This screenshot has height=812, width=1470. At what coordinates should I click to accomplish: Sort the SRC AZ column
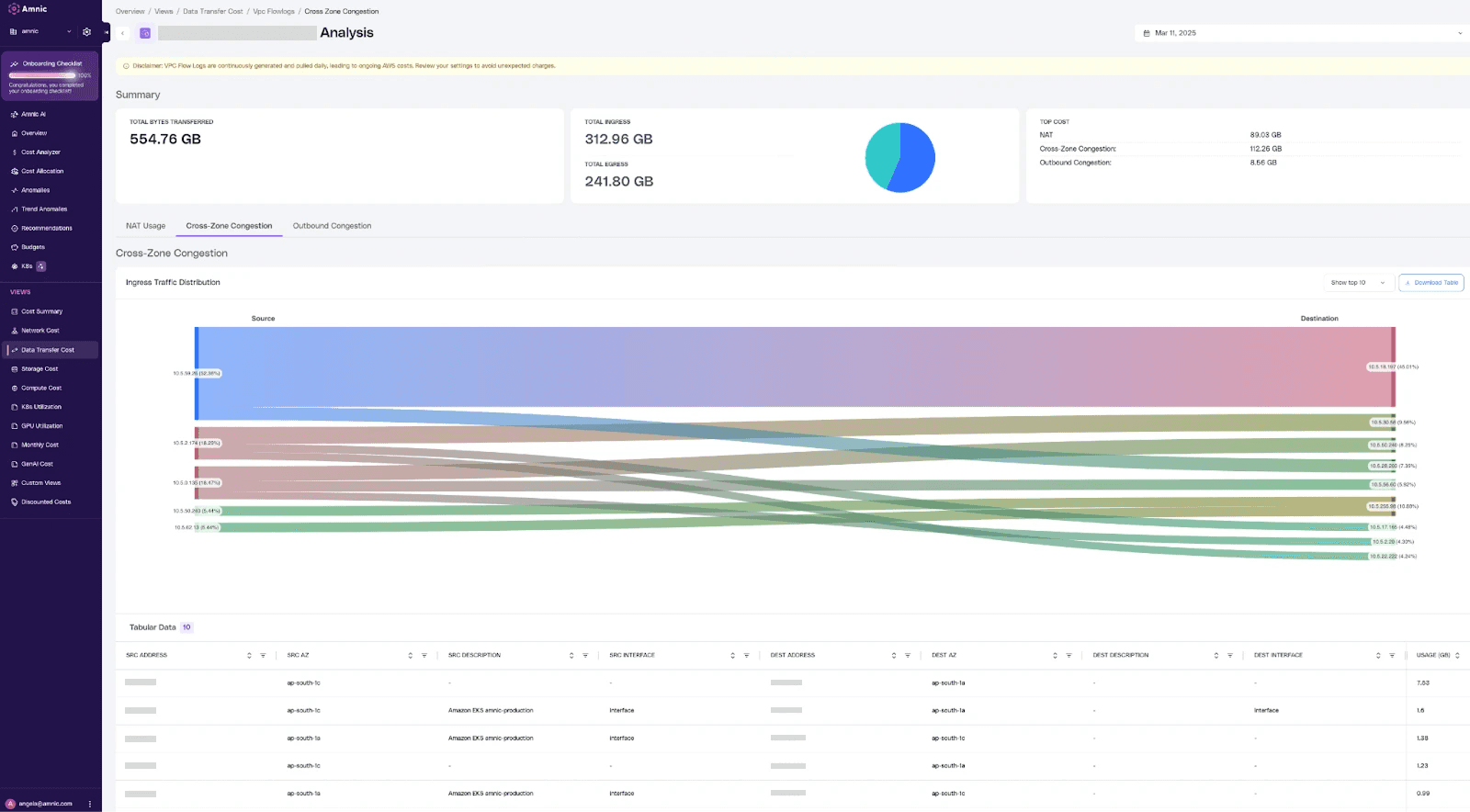tap(410, 656)
